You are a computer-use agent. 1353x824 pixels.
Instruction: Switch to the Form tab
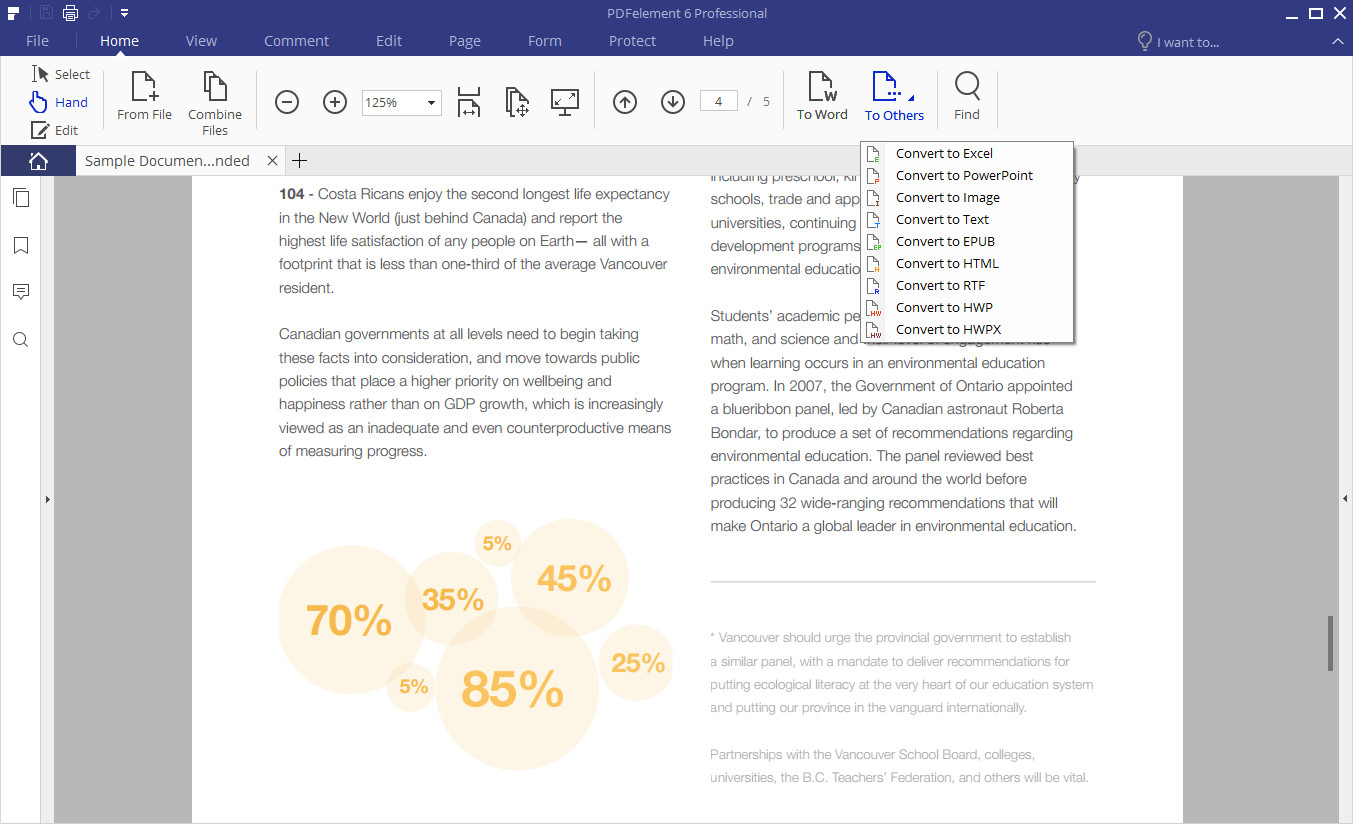pos(545,41)
